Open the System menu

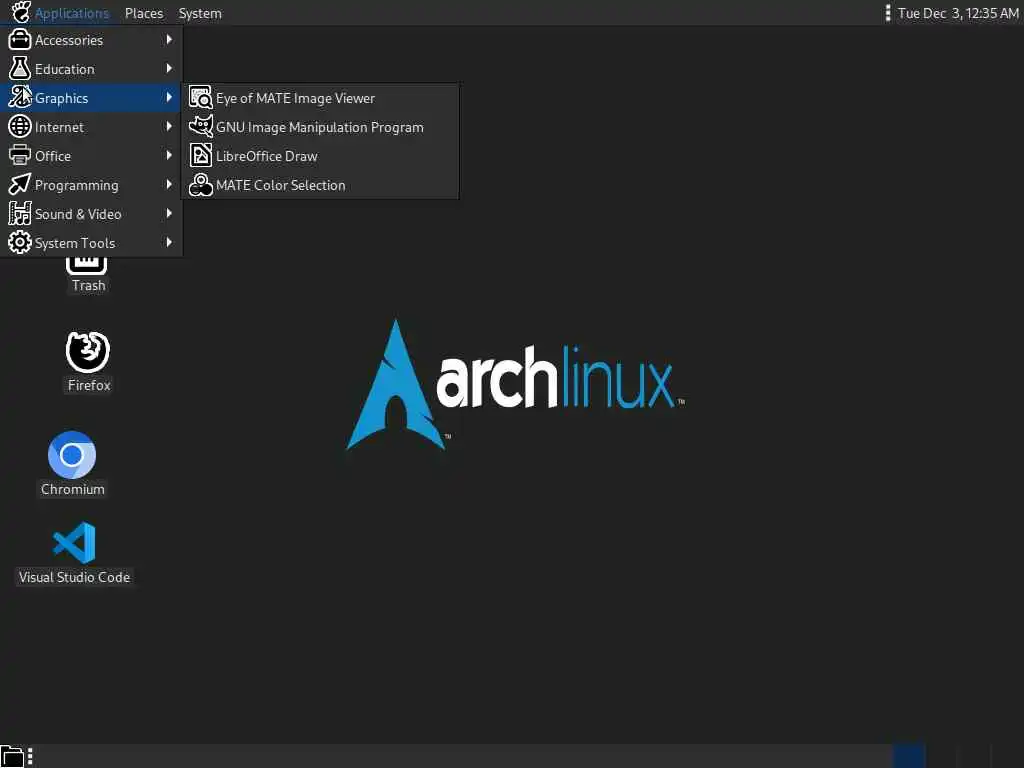(x=200, y=13)
